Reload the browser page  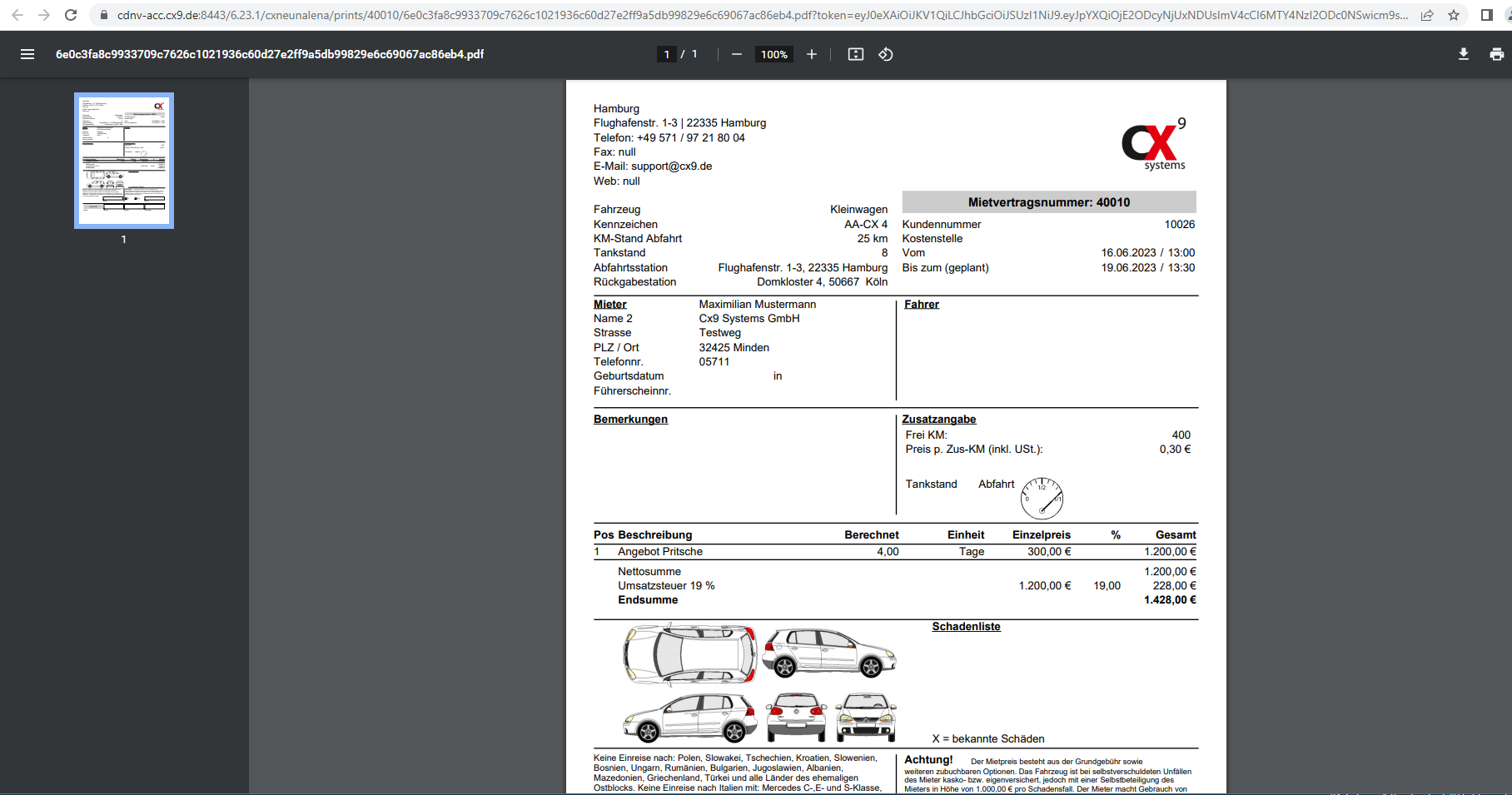point(71,15)
